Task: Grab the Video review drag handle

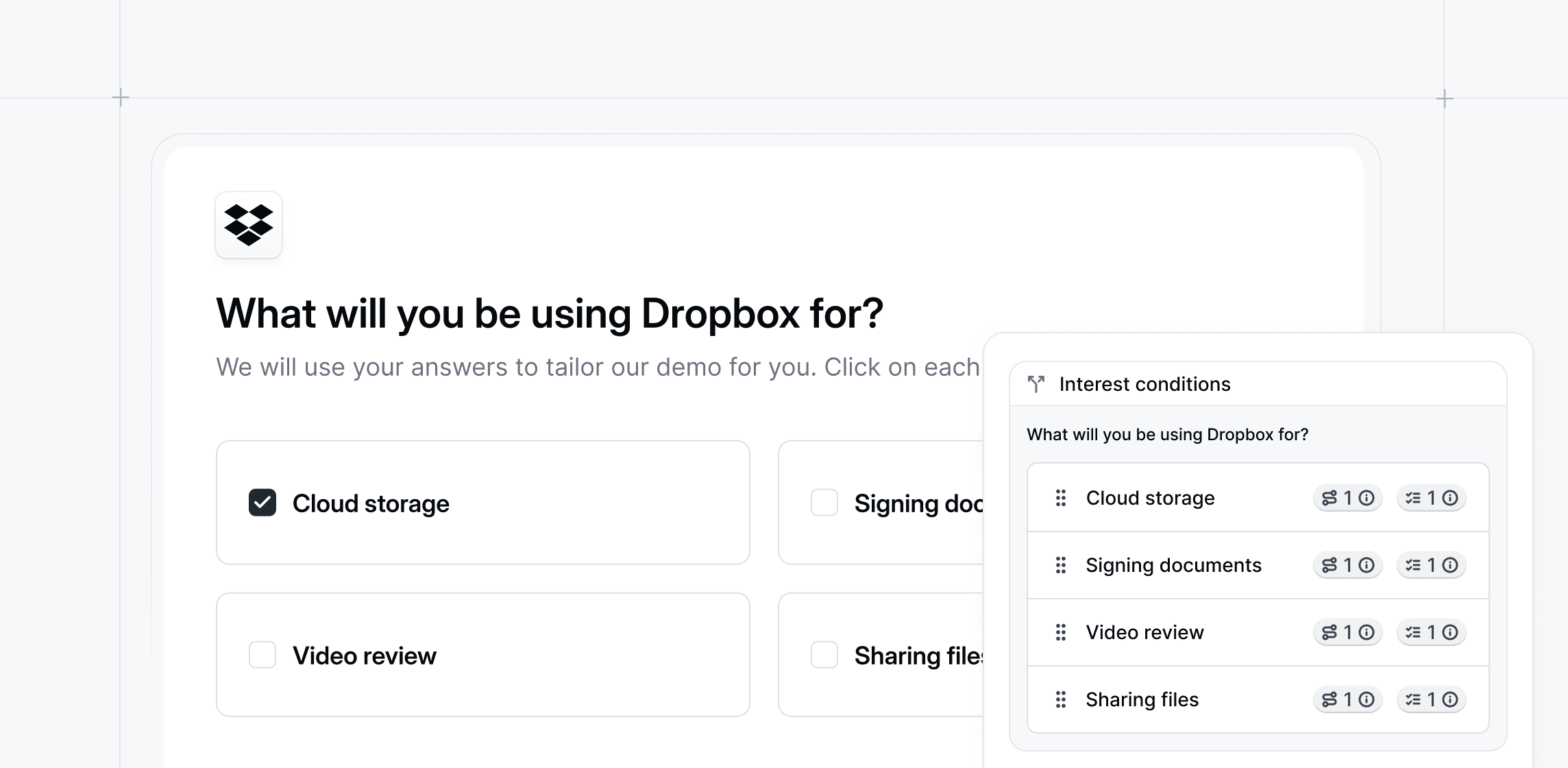Action: pyautogui.click(x=1061, y=632)
